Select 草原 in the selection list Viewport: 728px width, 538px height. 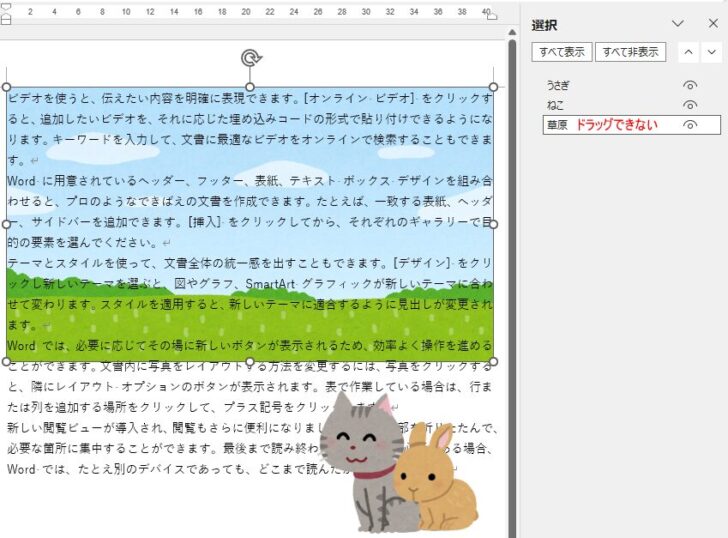[x=631, y=125]
